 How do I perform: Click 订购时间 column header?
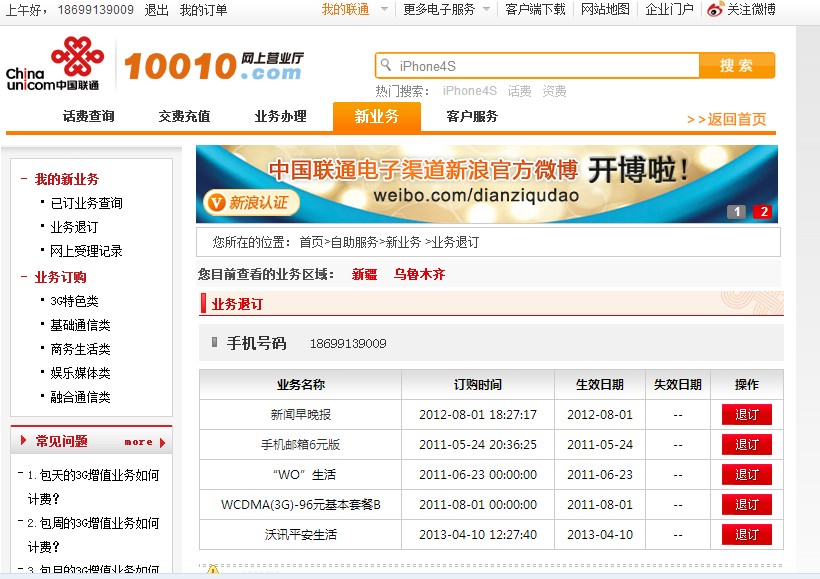477,384
